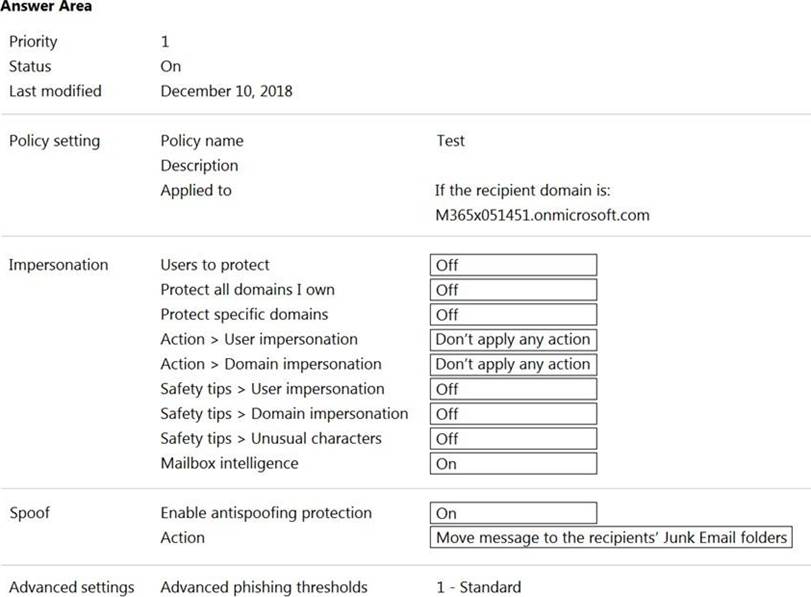Viewport: 811px width, 597px height.
Task: Expand the Protect specific domains box
Action: click(513, 315)
